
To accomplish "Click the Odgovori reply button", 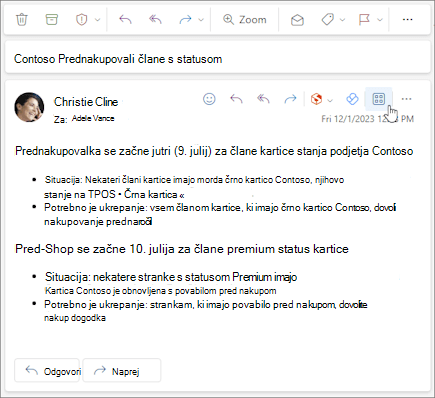I will click(47, 370).
